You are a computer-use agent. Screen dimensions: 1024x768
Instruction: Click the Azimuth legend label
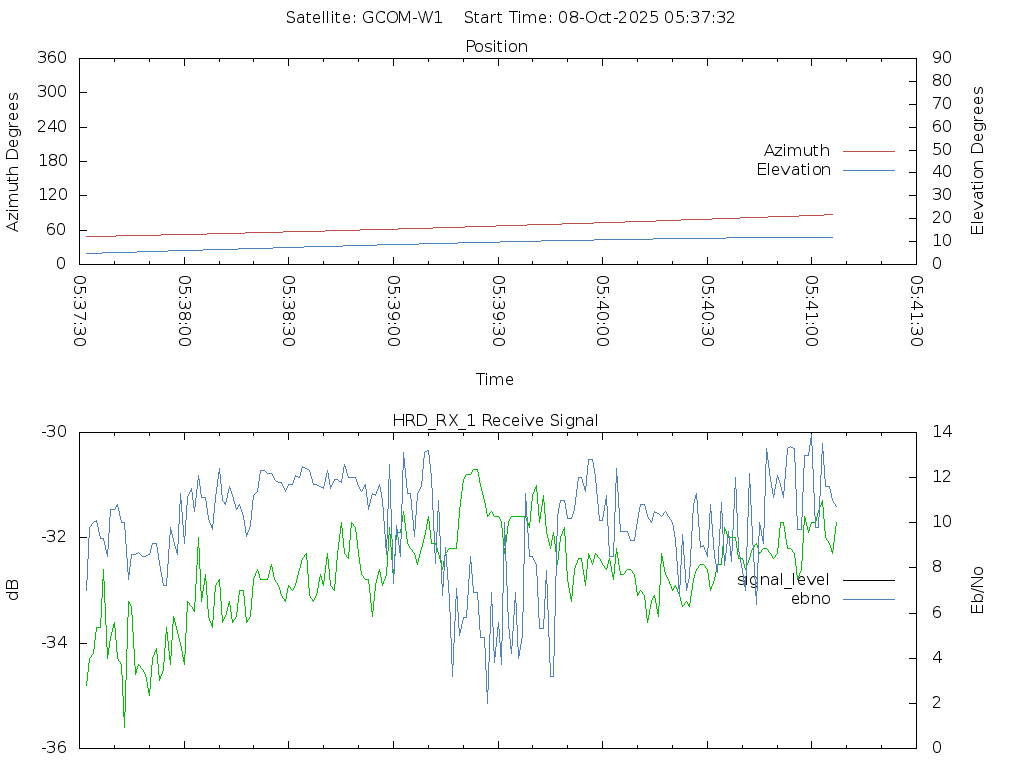click(796, 151)
